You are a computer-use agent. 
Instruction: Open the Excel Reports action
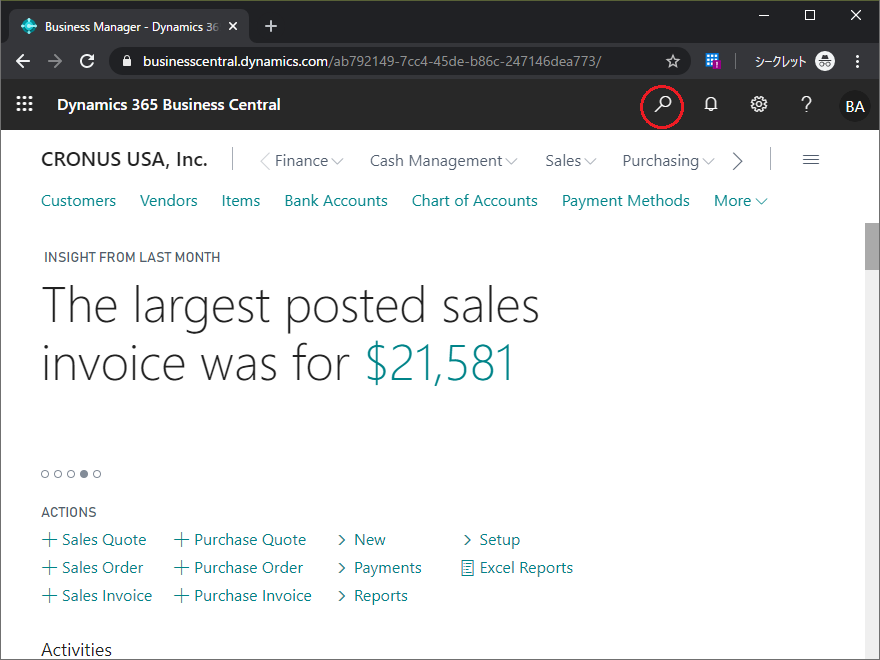[x=517, y=568]
